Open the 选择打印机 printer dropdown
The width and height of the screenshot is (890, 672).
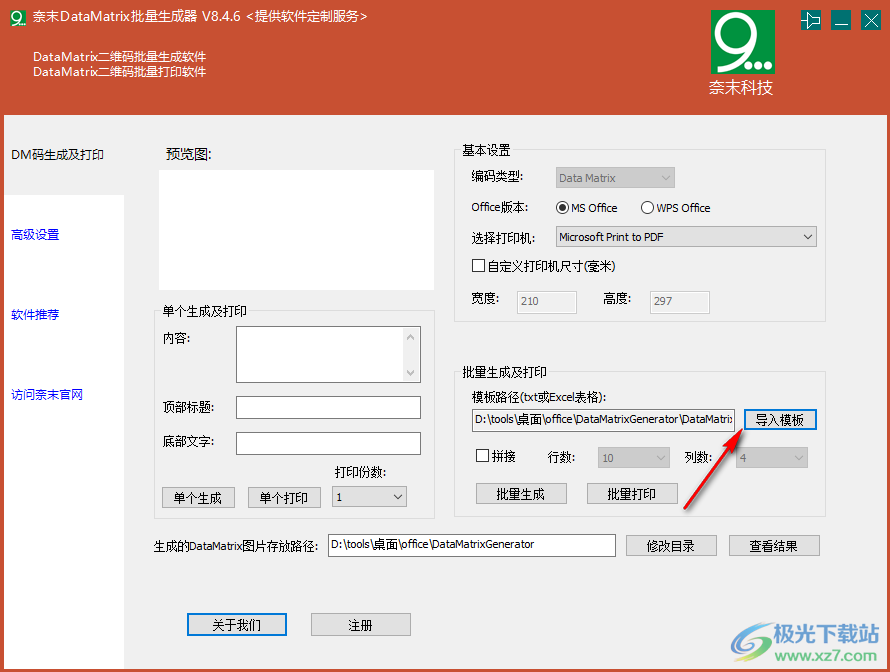(x=686, y=237)
